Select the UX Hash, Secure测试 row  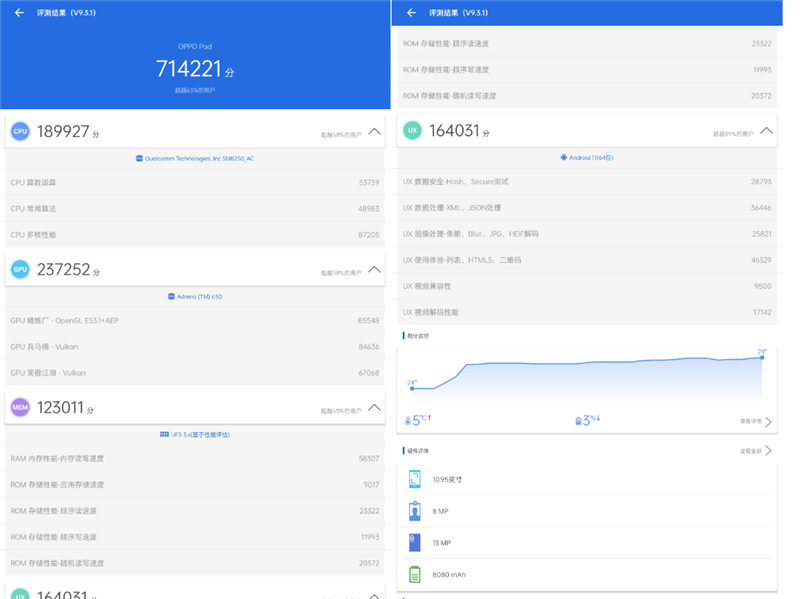[587, 182]
